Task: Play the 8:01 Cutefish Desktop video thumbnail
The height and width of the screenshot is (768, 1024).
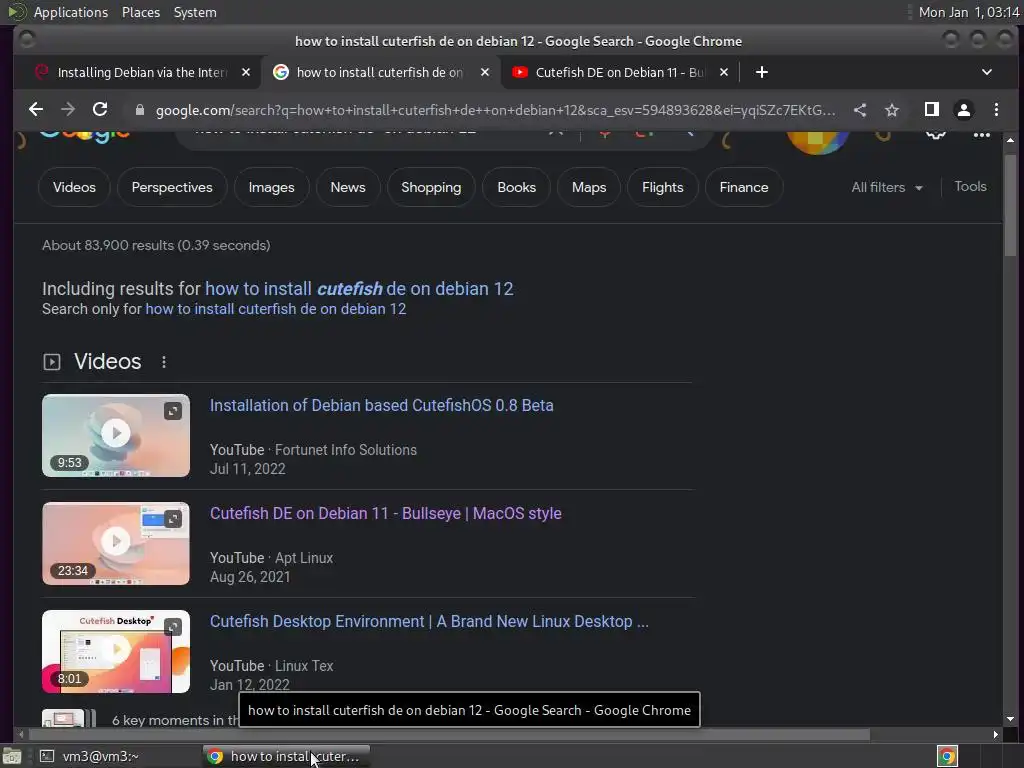Action: tap(116, 652)
